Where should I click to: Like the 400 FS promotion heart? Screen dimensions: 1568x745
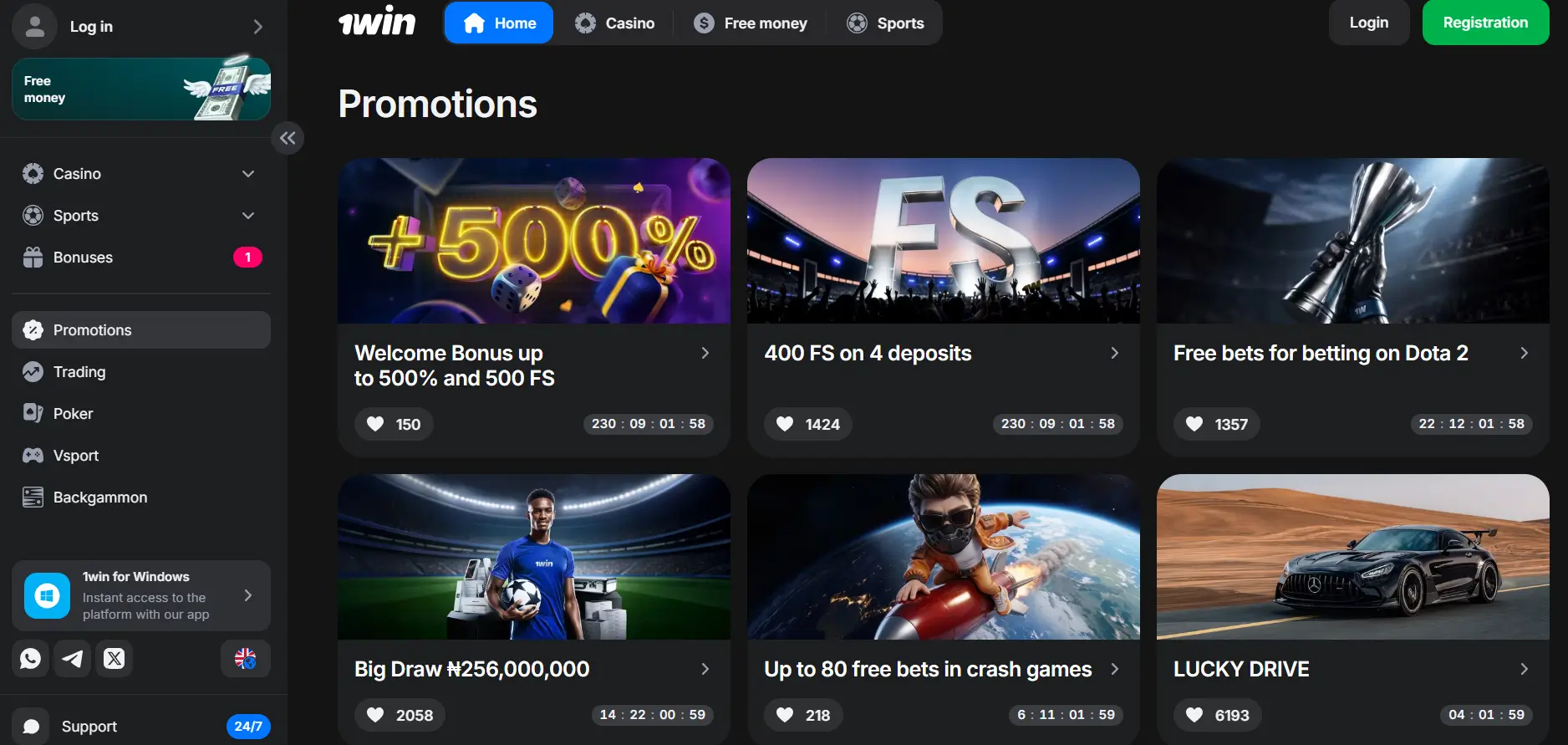785,424
